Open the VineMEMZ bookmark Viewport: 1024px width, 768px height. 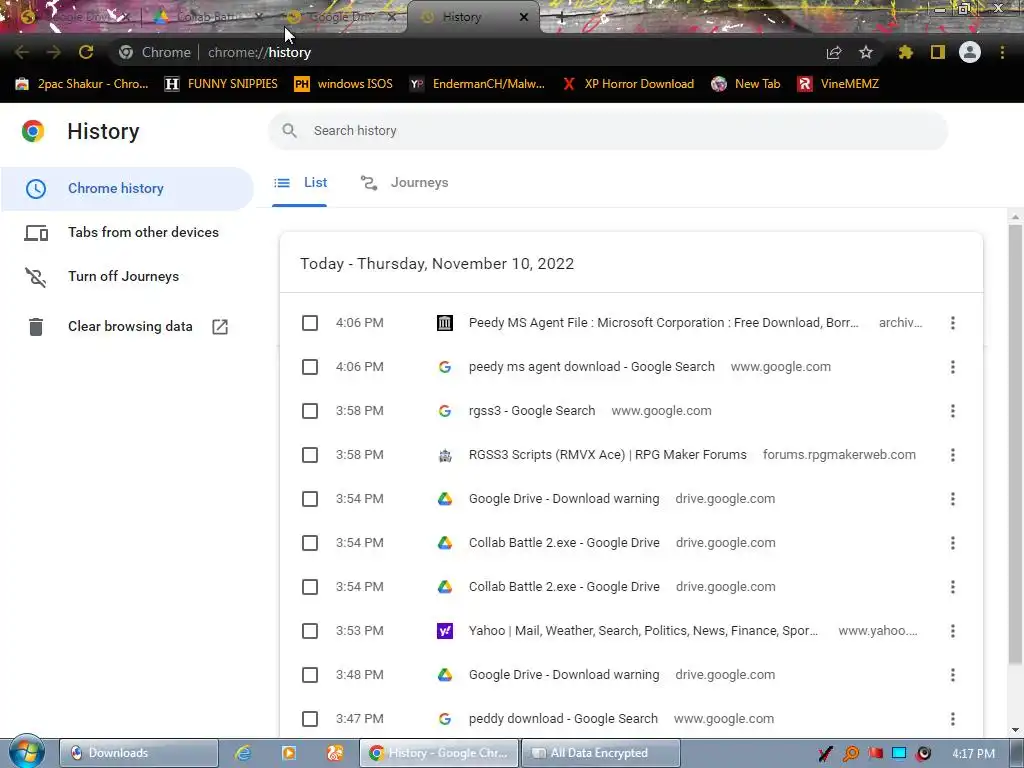[x=839, y=84]
